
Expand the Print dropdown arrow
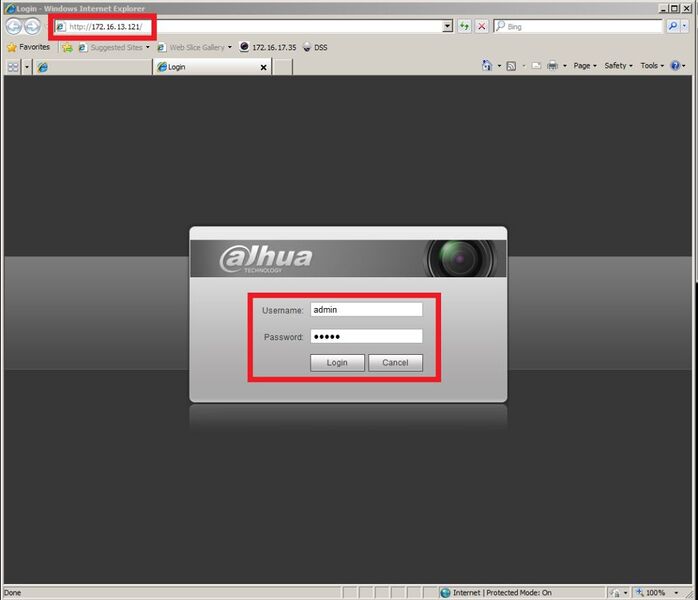564,66
